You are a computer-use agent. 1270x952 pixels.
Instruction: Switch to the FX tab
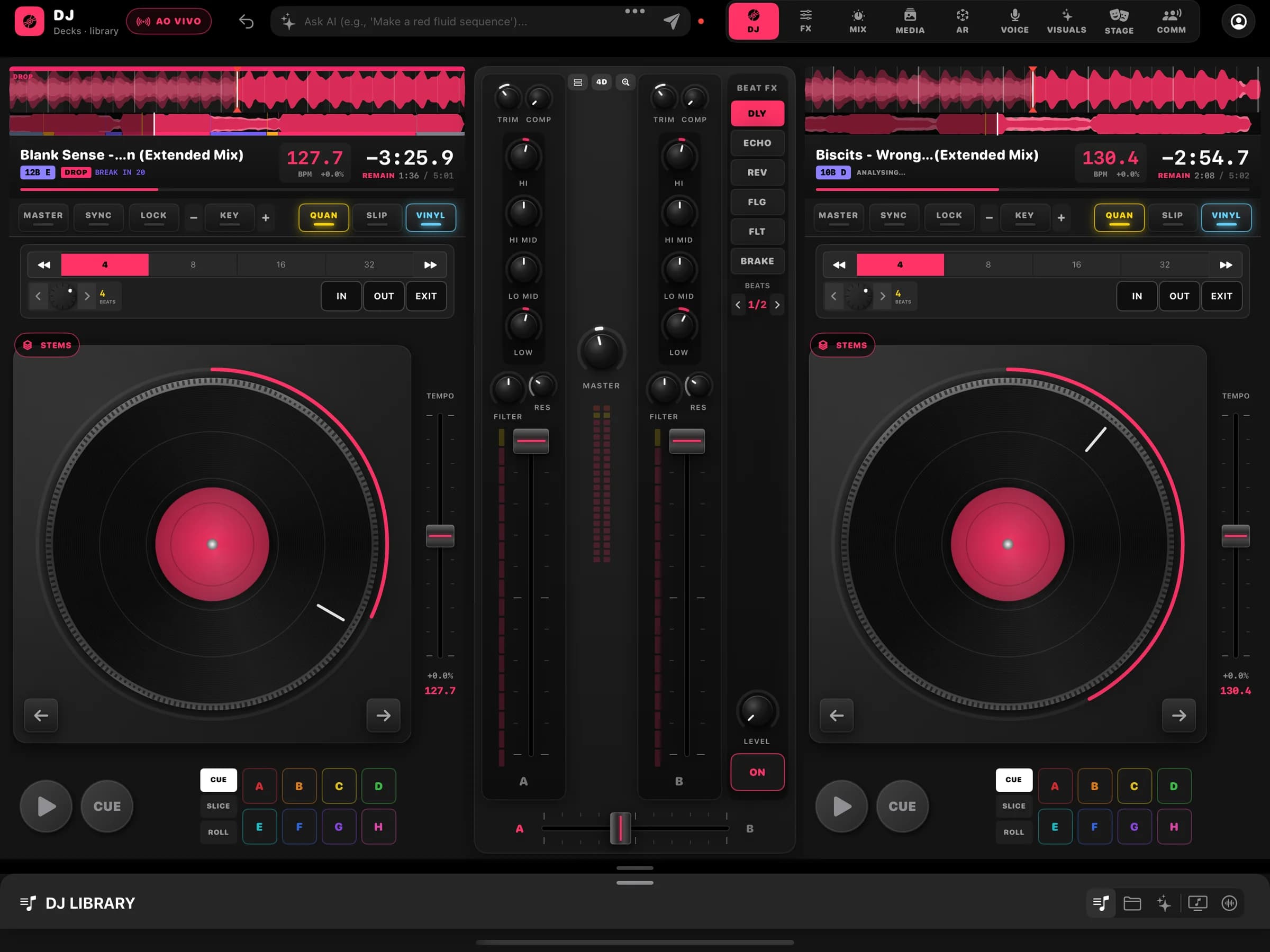point(805,21)
